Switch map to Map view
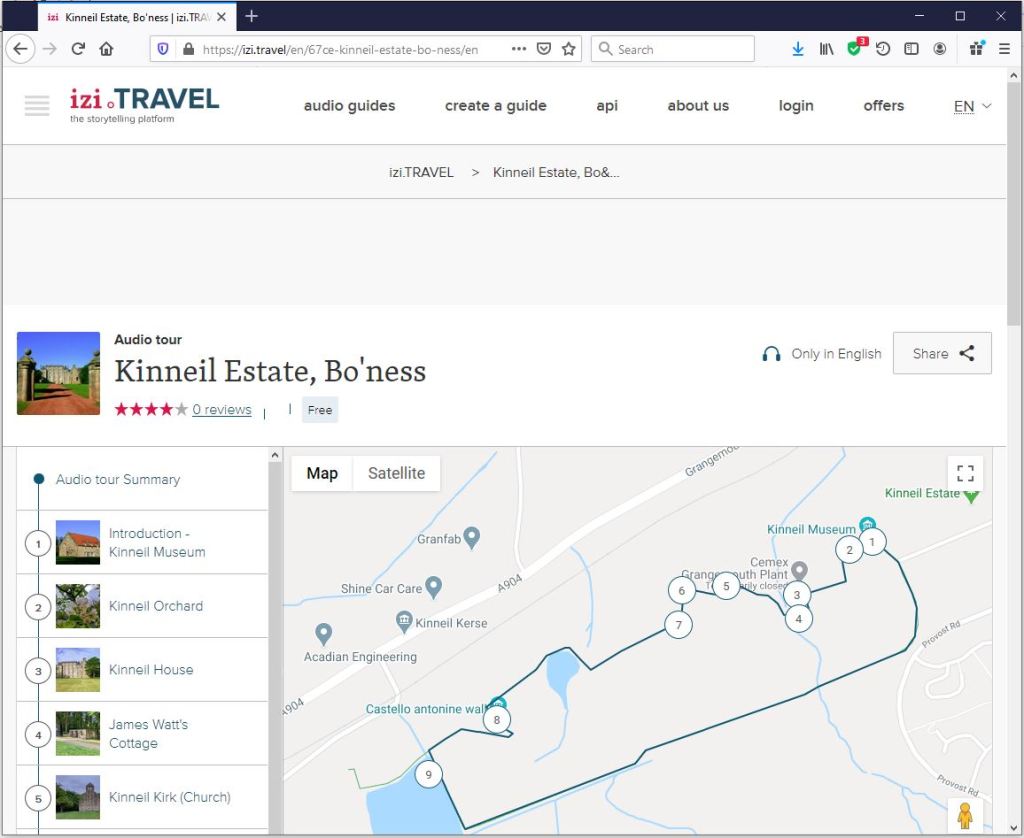The width and height of the screenshot is (1024, 838). [x=322, y=473]
